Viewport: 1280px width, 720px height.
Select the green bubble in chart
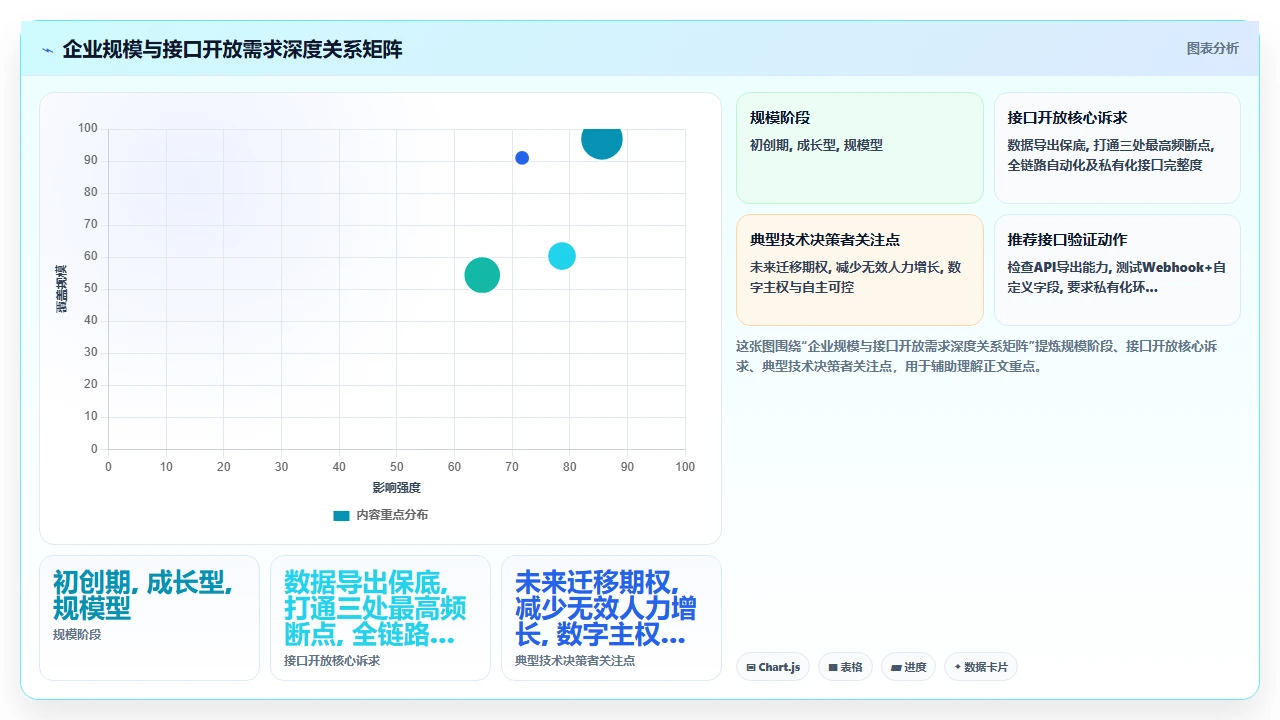click(482, 275)
